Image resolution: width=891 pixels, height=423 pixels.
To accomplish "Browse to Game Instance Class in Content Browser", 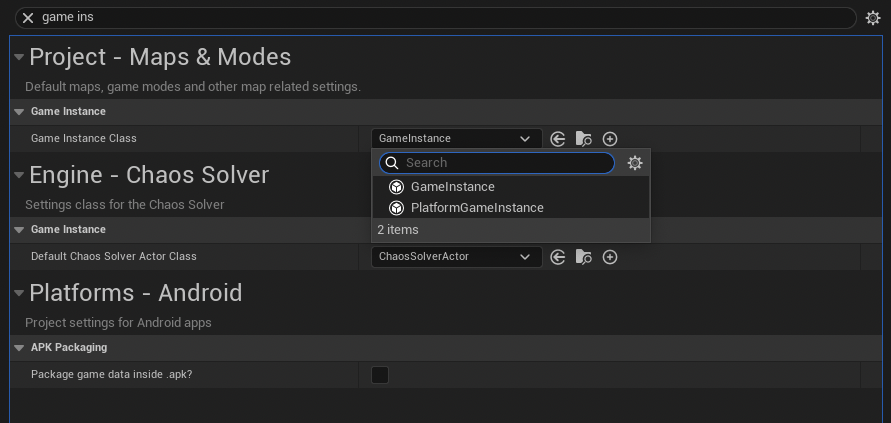I will pos(584,139).
